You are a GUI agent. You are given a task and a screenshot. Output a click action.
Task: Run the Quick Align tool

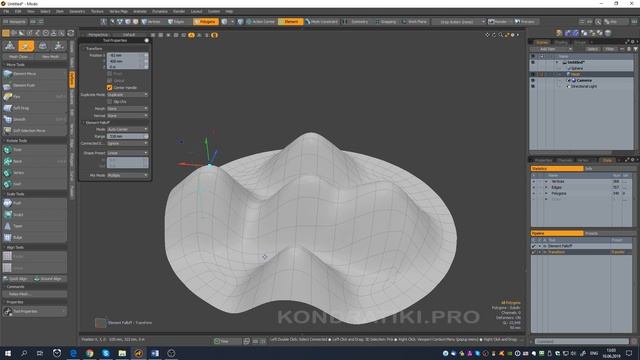coord(18,279)
